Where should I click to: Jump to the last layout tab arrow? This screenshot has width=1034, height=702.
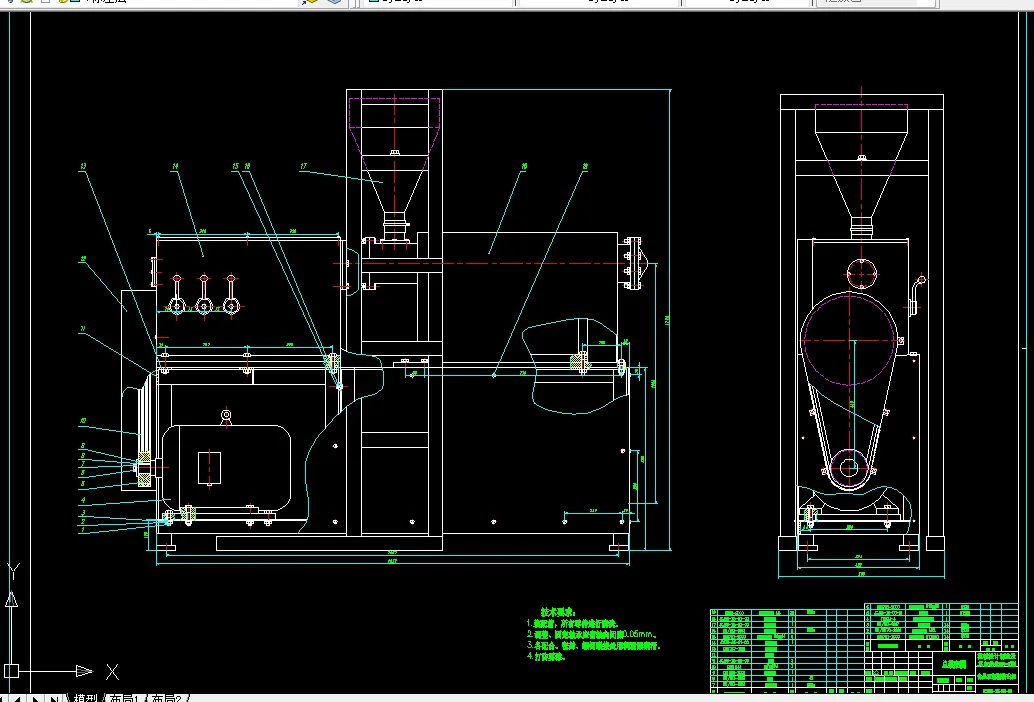pos(53,699)
